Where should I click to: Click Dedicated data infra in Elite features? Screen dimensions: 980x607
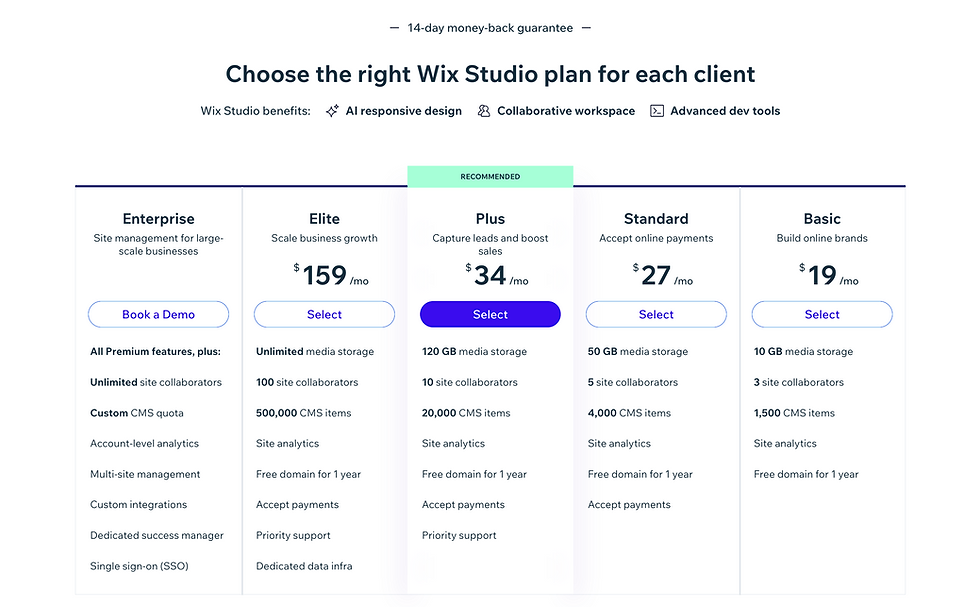pyautogui.click(x=304, y=566)
